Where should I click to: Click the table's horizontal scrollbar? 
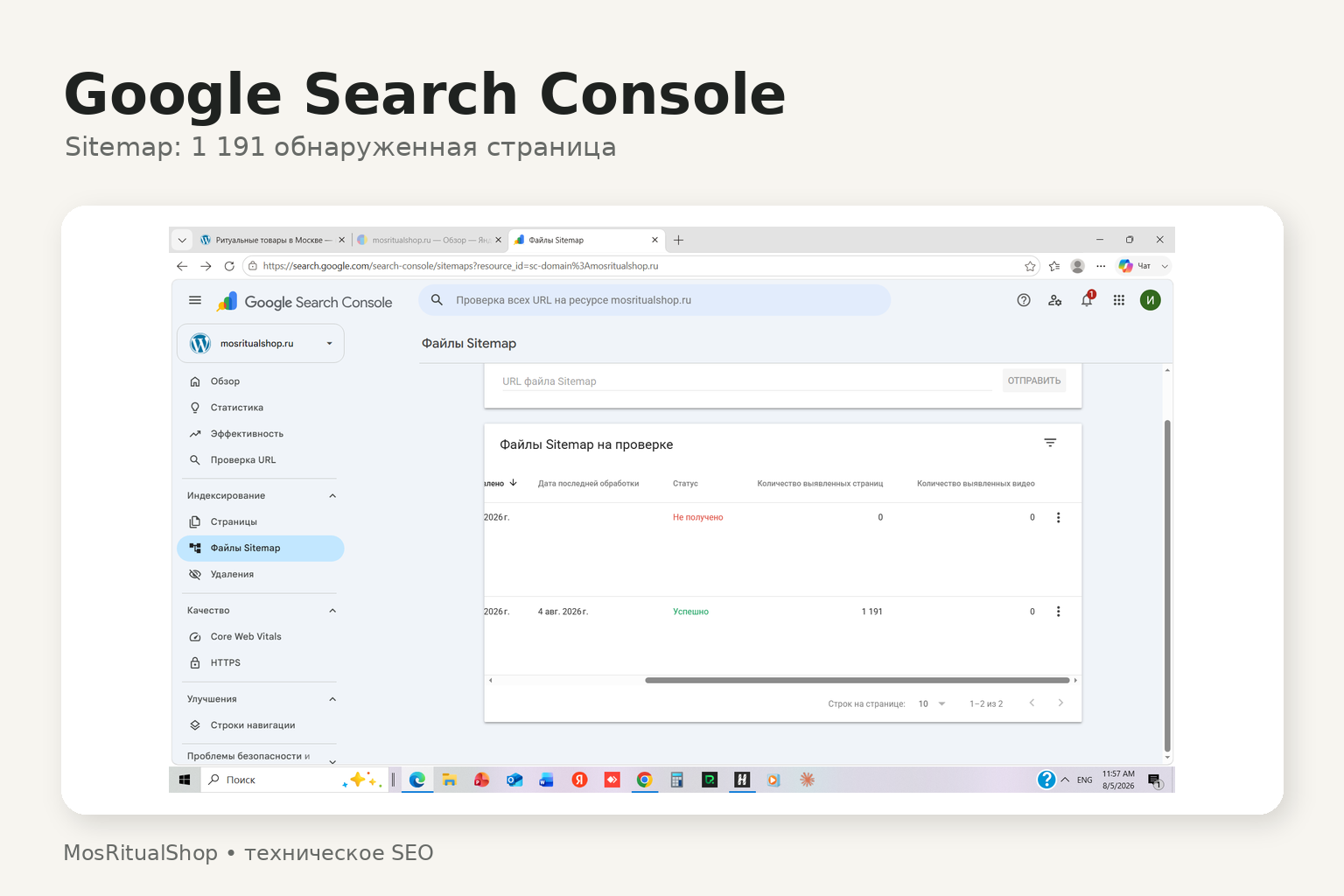(x=857, y=680)
